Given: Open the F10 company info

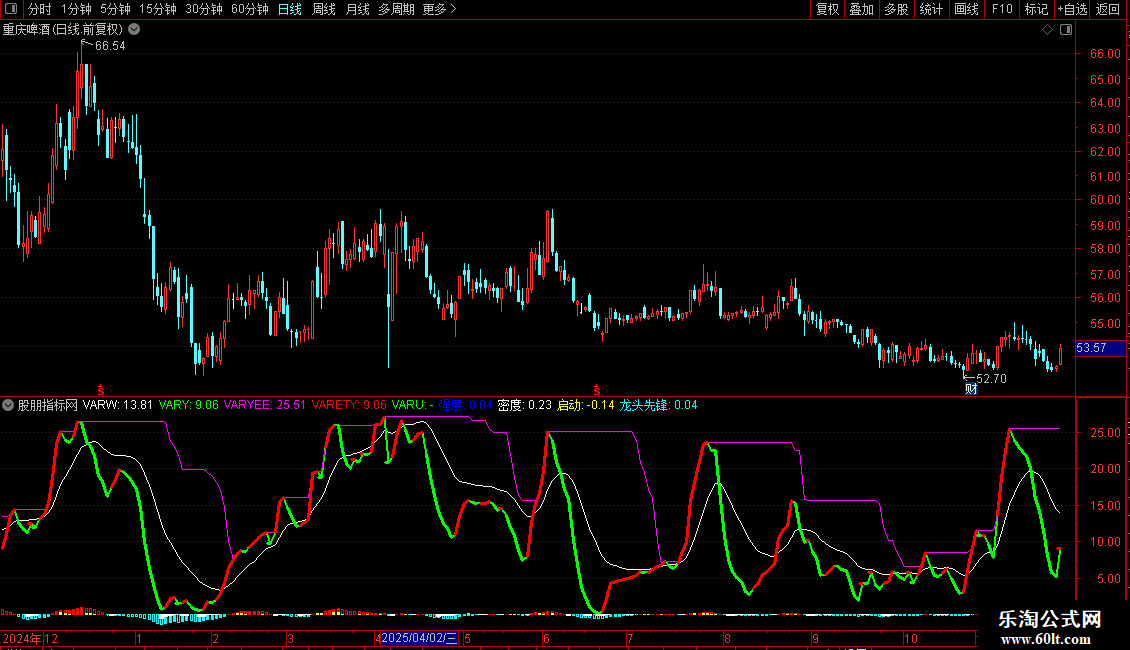Looking at the screenshot, I should pos(1001,10).
